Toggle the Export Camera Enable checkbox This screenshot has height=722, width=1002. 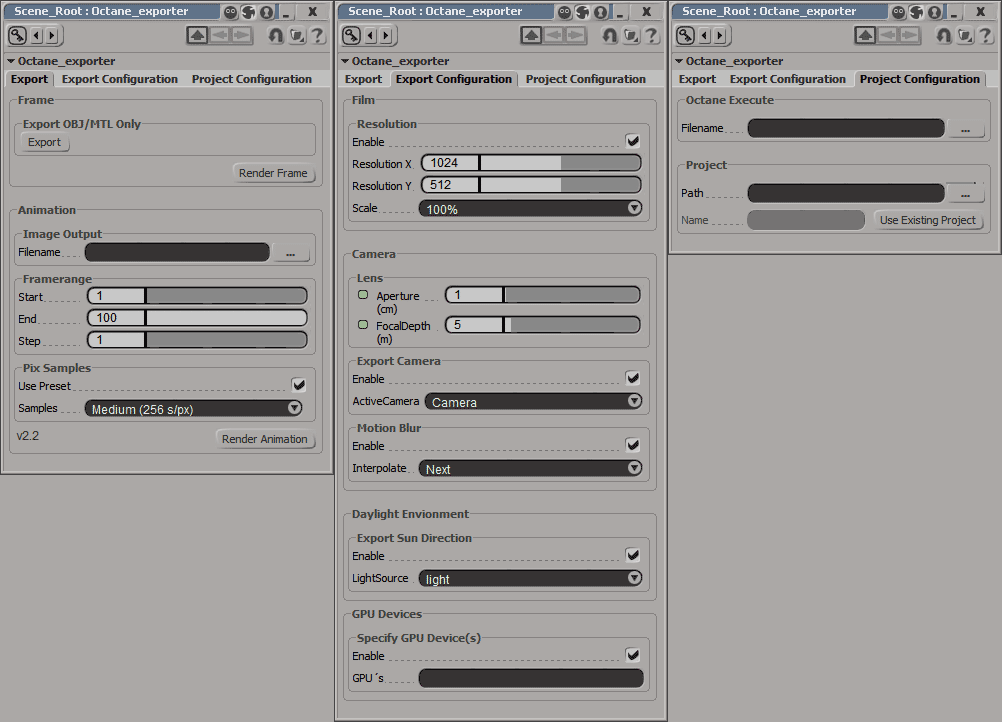633,378
